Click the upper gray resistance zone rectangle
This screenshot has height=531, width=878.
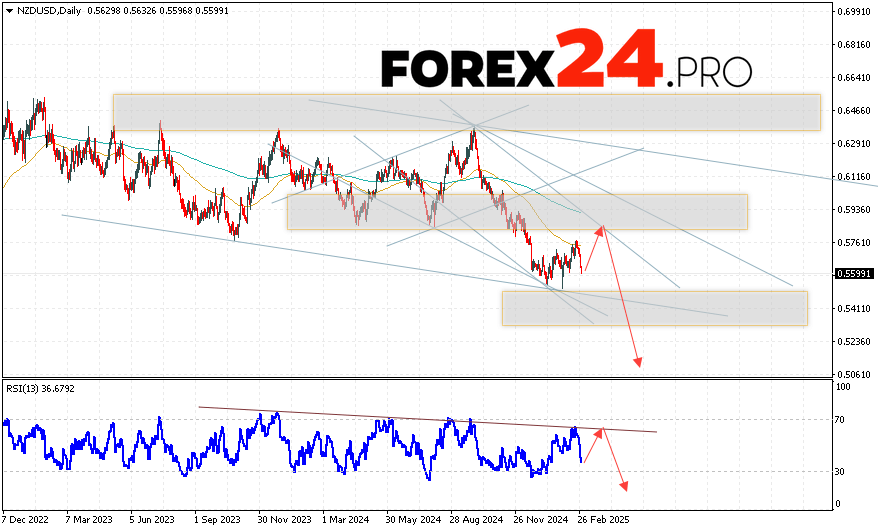pyautogui.click(x=466, y=112)
